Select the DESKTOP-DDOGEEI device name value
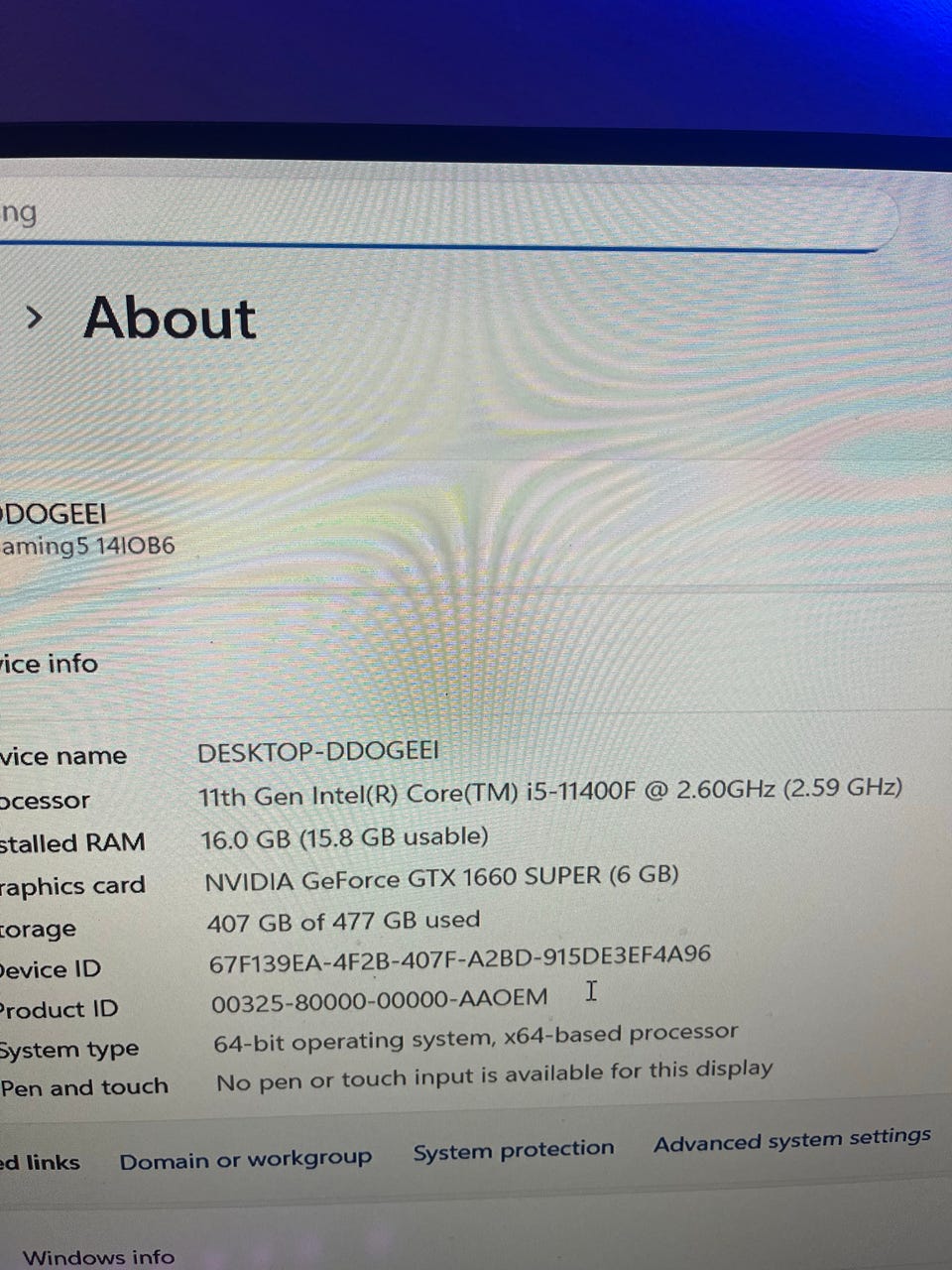 pos(317,751)
